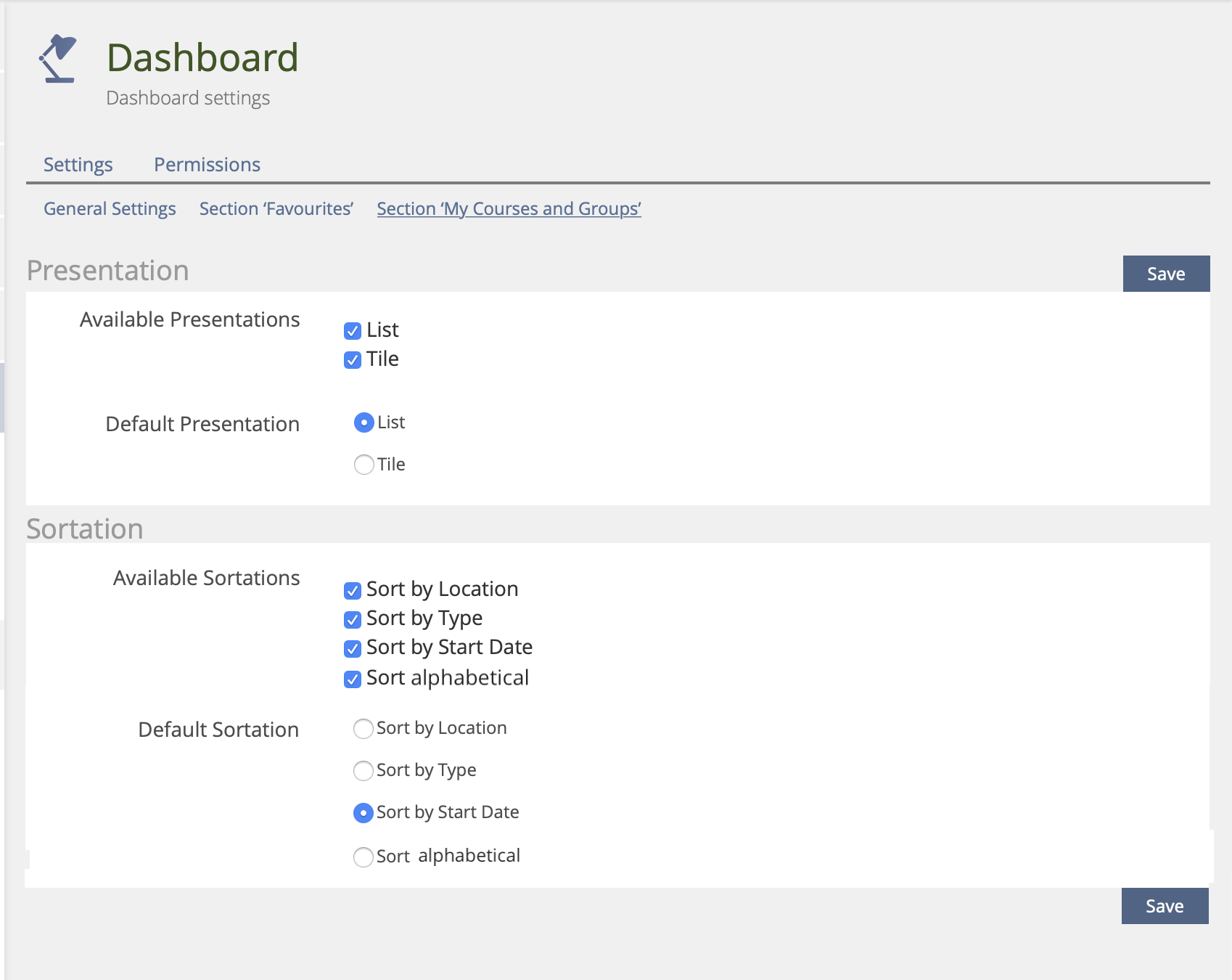Choose Sort by Location as default sortation
The image size is (1232, 980).
point(364,728)
